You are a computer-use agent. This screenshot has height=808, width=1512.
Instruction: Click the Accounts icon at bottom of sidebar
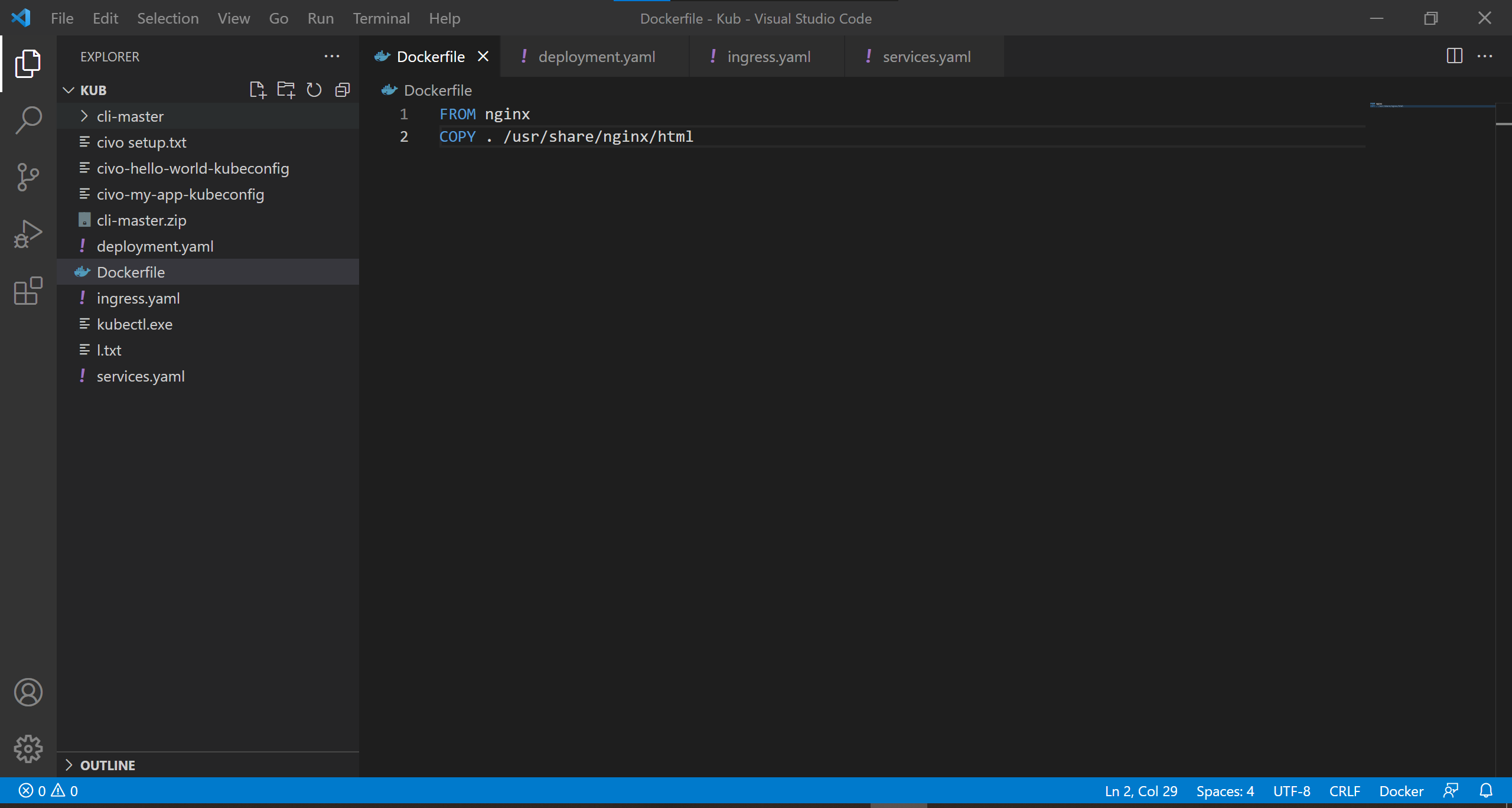point(27,692)
